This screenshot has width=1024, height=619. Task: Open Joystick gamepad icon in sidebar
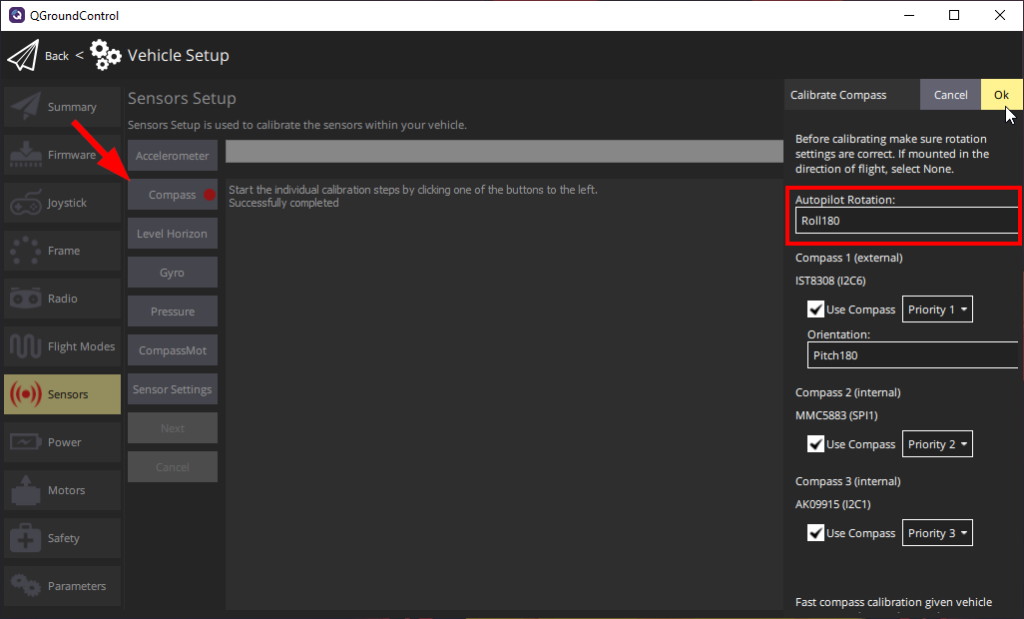tap(25, 203)
